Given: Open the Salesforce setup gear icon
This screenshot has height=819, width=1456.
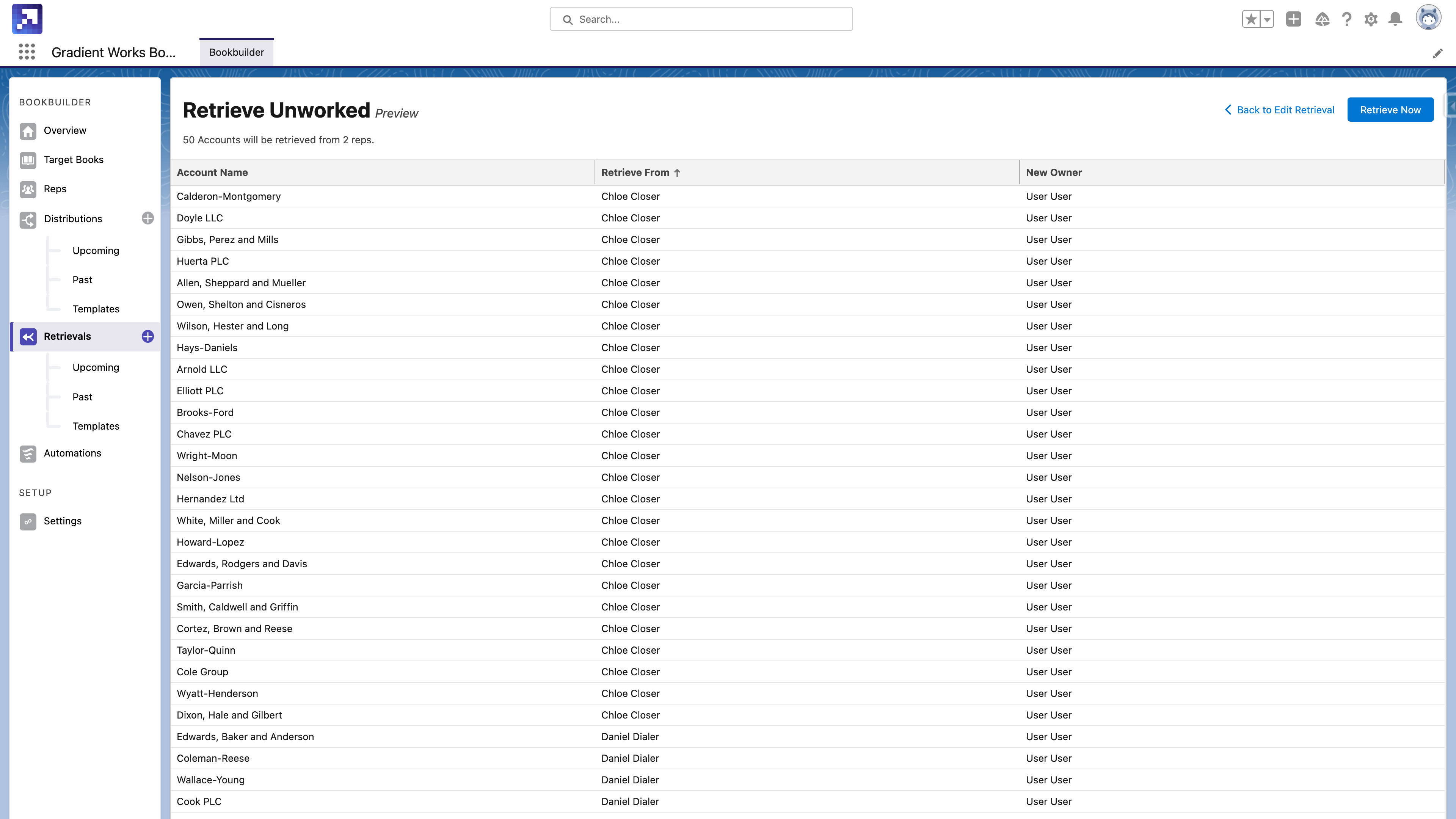Looking at the screenshot, I should 1371,19.
